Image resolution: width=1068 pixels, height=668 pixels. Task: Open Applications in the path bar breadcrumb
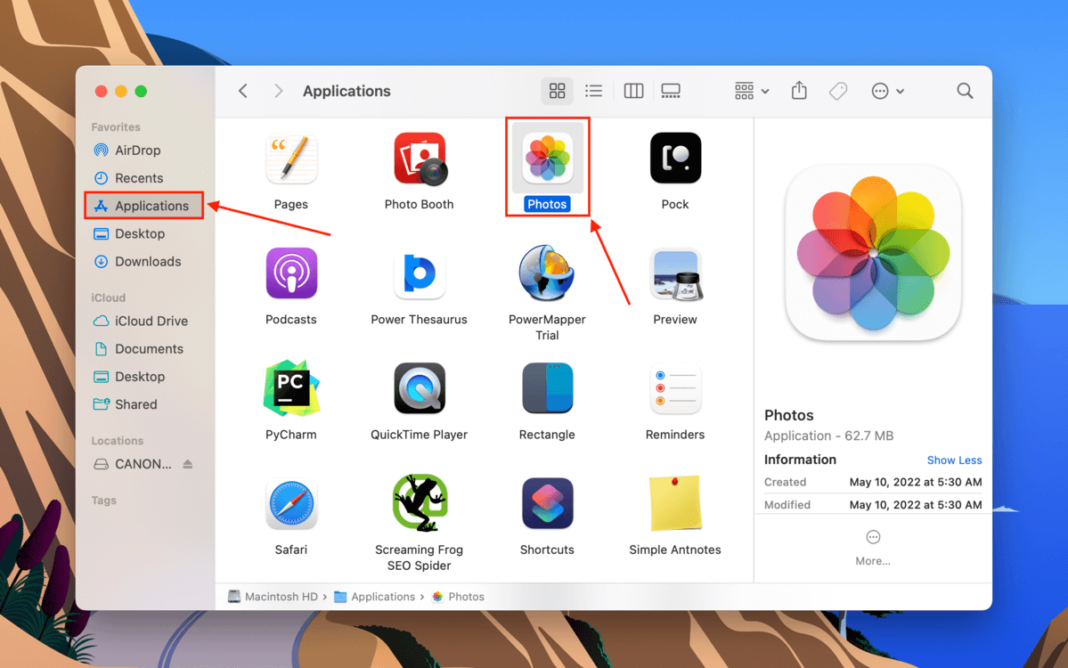tap(382, 596)
